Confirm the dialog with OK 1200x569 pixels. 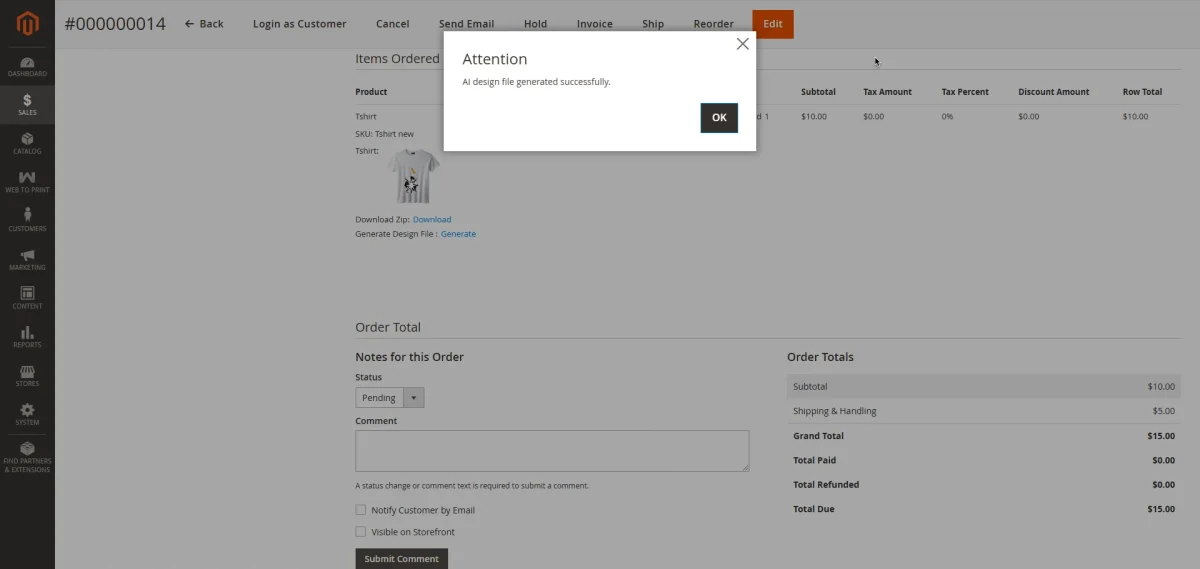tap(719, 117)
